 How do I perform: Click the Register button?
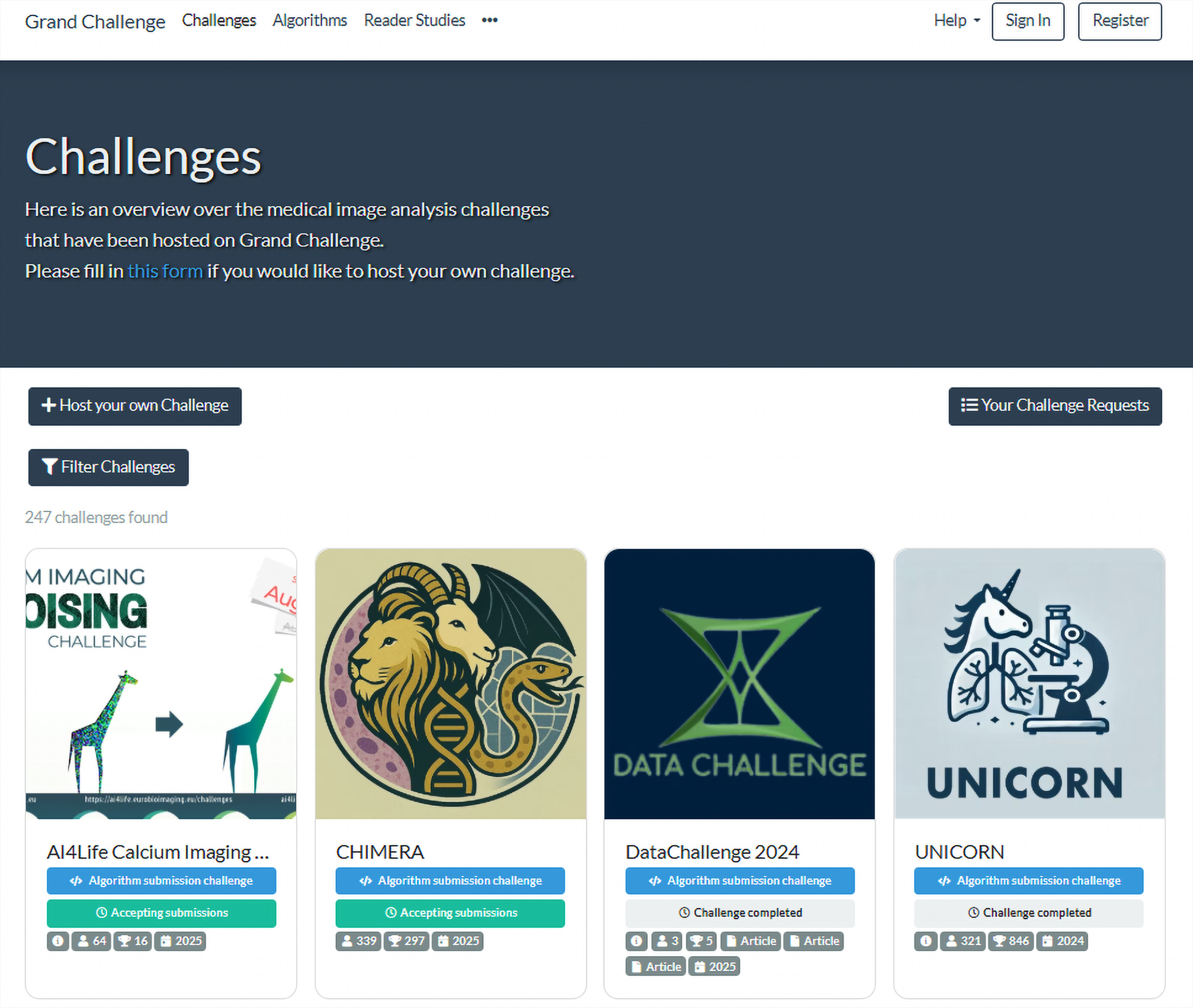point(1120,21)
